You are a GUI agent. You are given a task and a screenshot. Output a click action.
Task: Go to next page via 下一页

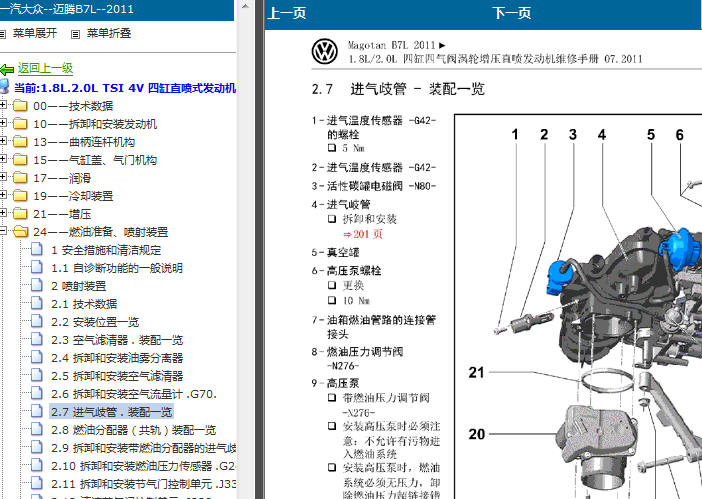click(x=511, y=13)
